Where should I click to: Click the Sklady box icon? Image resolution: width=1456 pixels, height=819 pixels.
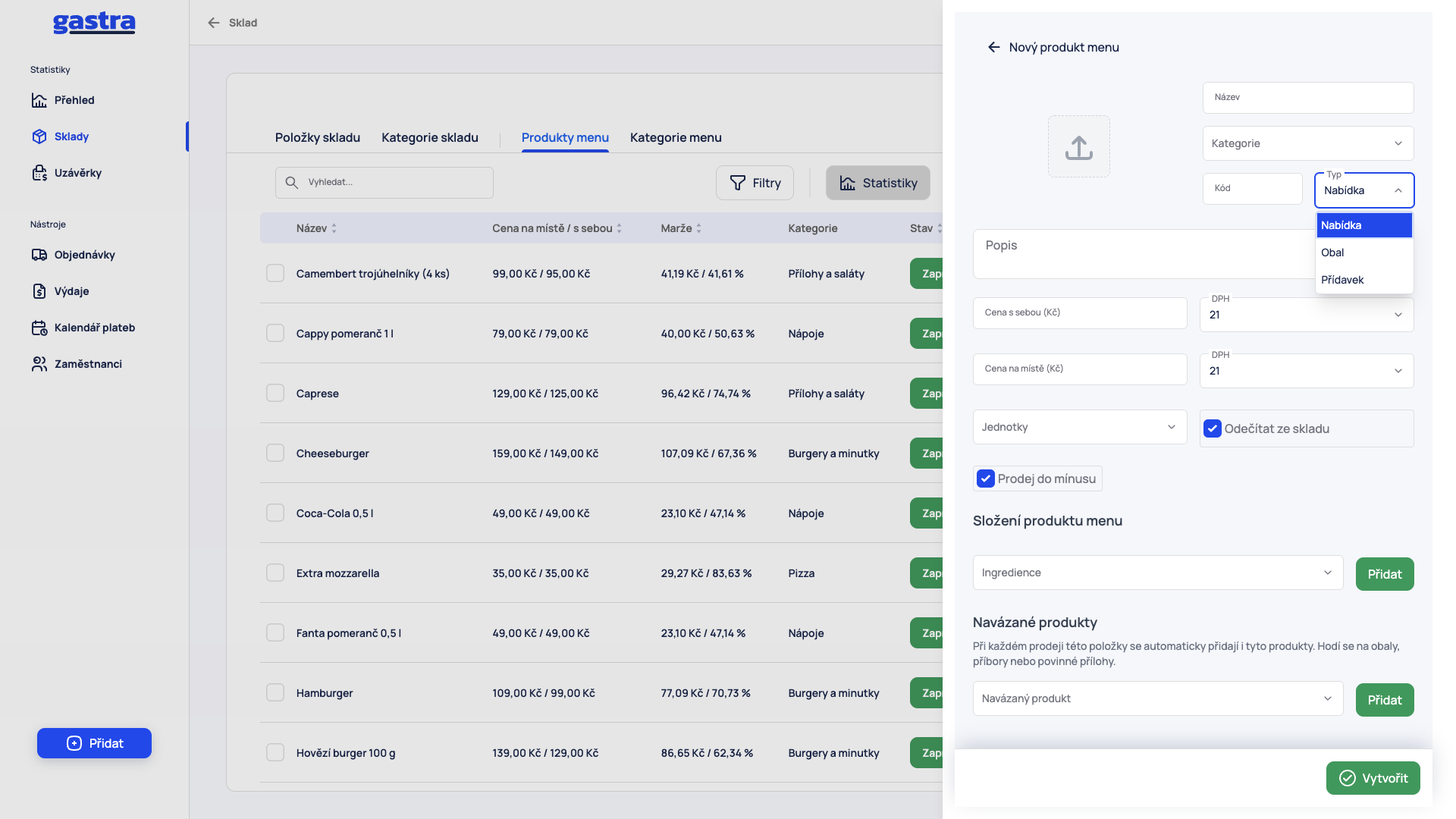(x=39, y=136)
